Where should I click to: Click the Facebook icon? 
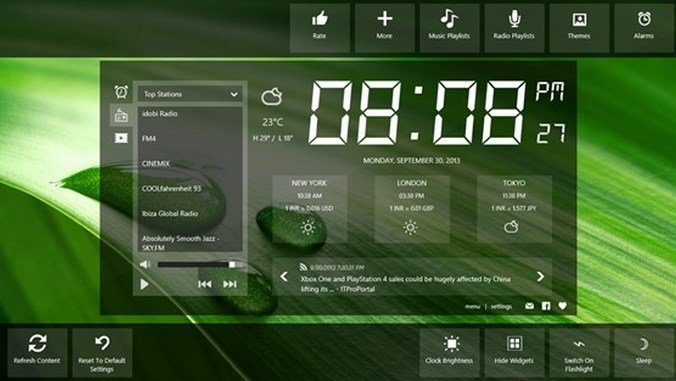click(x=546, y=306)
